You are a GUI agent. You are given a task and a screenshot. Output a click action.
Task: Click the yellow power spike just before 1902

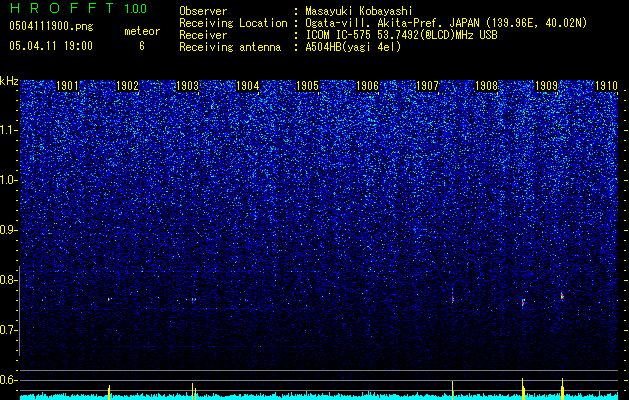pos(109,392)
